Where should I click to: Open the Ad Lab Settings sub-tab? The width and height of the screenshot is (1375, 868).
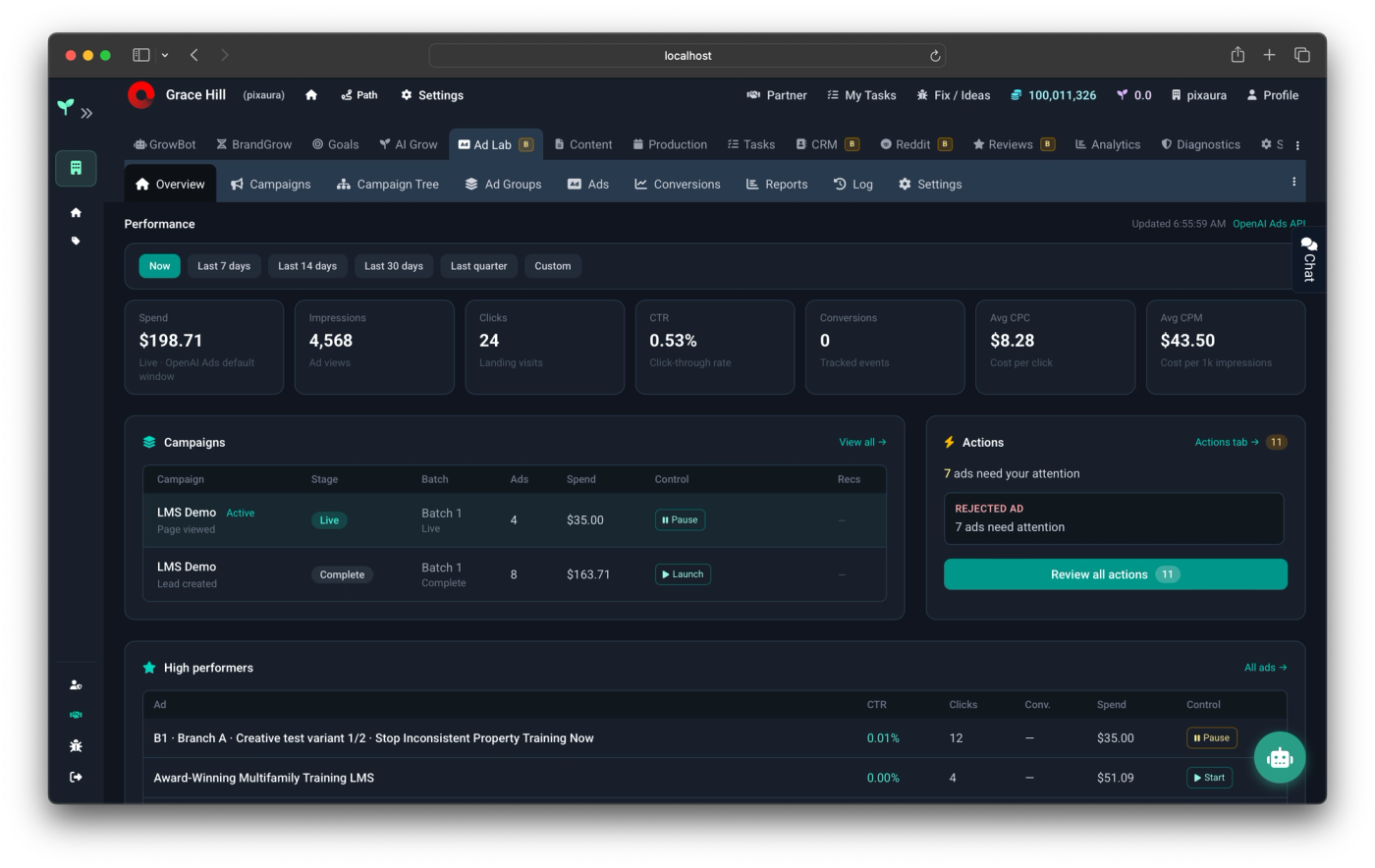coord(929,184)
